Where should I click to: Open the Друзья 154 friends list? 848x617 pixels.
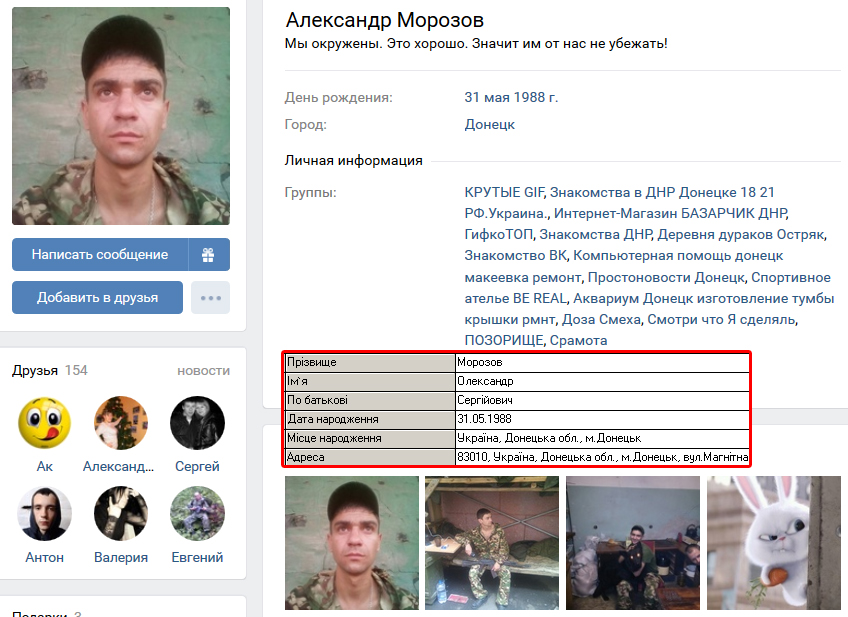point(50,370)
